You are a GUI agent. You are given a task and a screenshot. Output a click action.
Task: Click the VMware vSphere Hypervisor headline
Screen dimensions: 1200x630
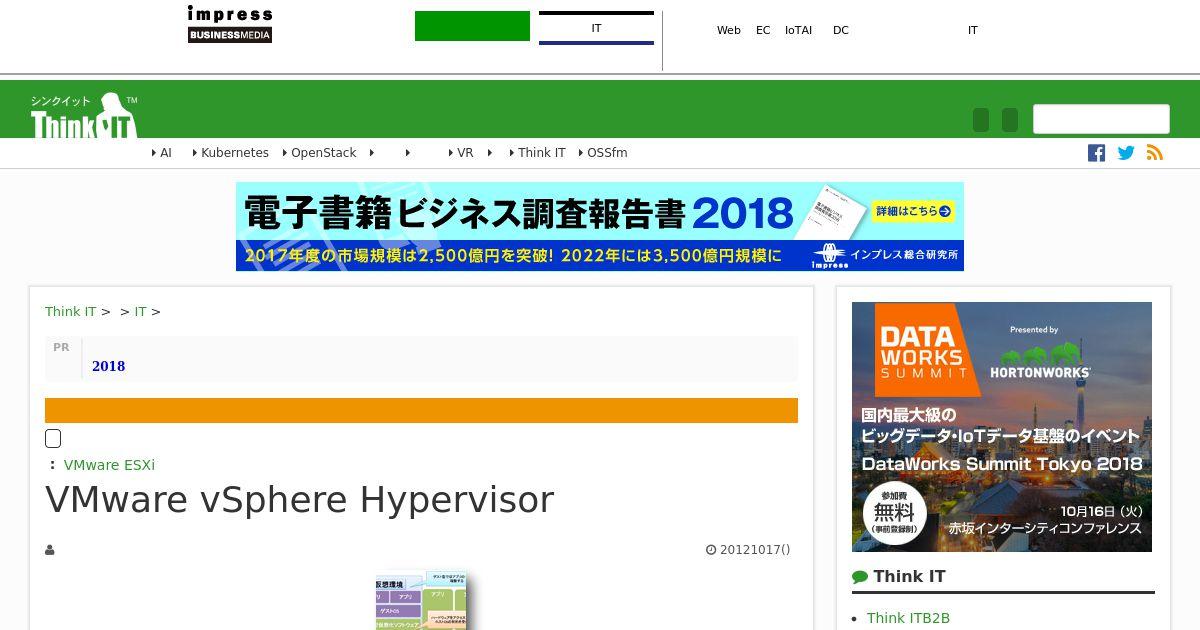click(x=299, y=499)
